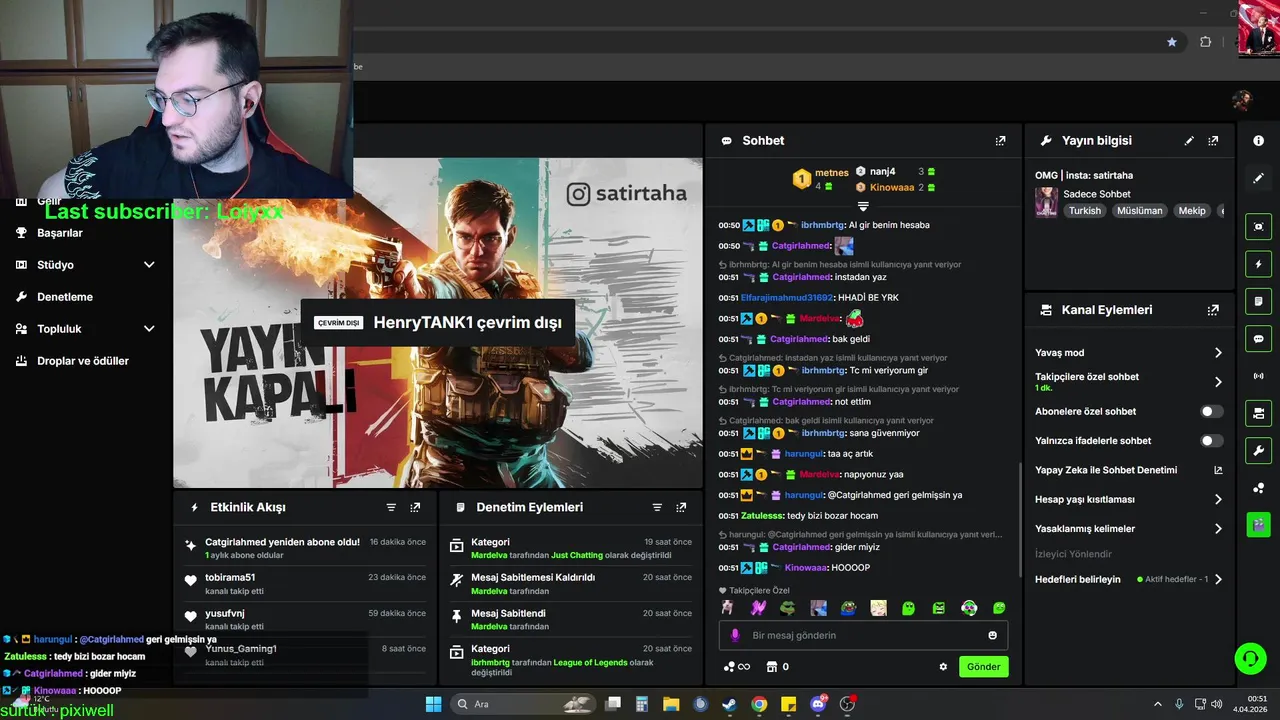Open Yapay Zeka ile Sohbet Denetimi link
1280x720 pixels.
coord(1128,470)
